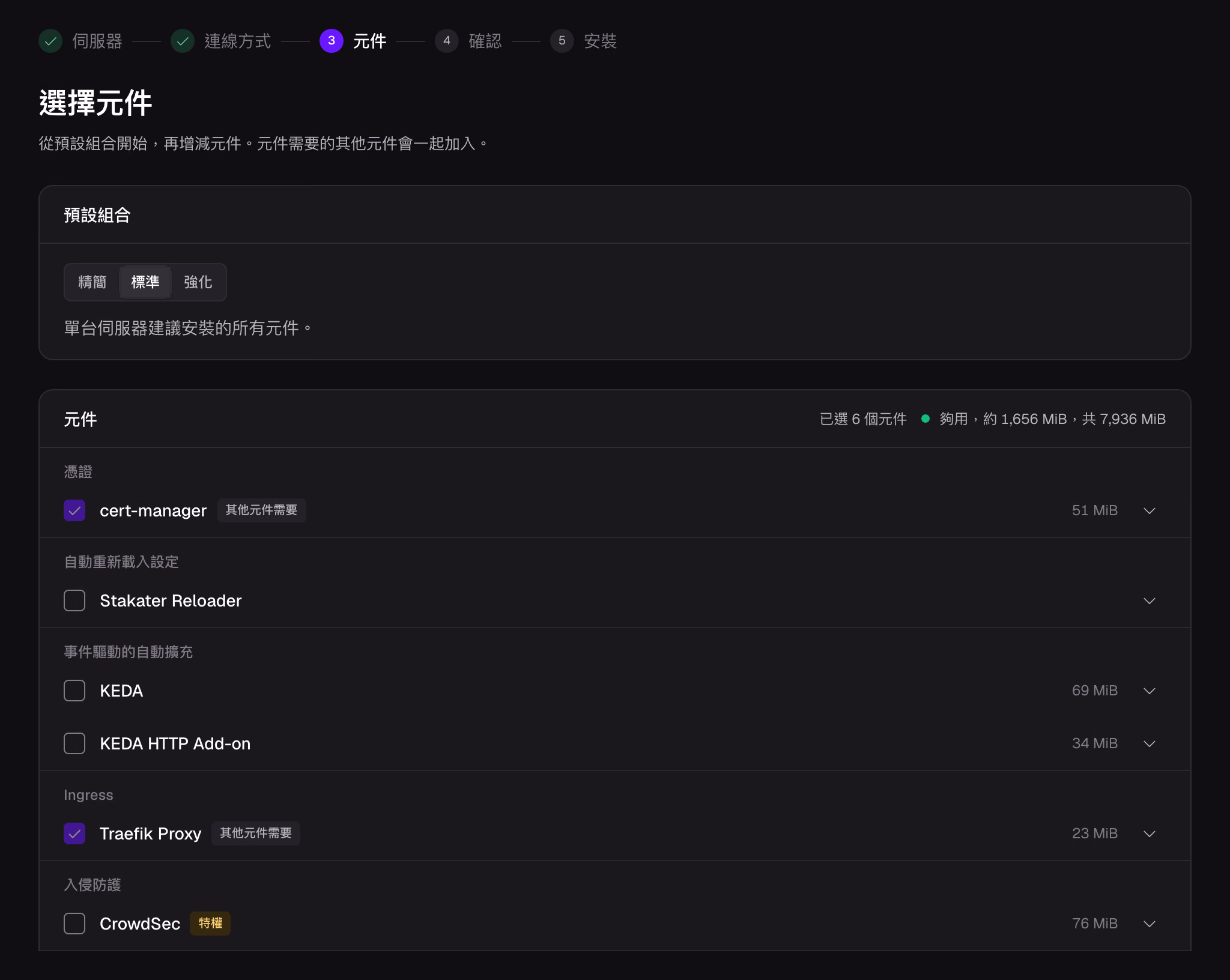Go back to the 伺服器 step label
Screen dimensions: 1230x980
tap(97, 41)
